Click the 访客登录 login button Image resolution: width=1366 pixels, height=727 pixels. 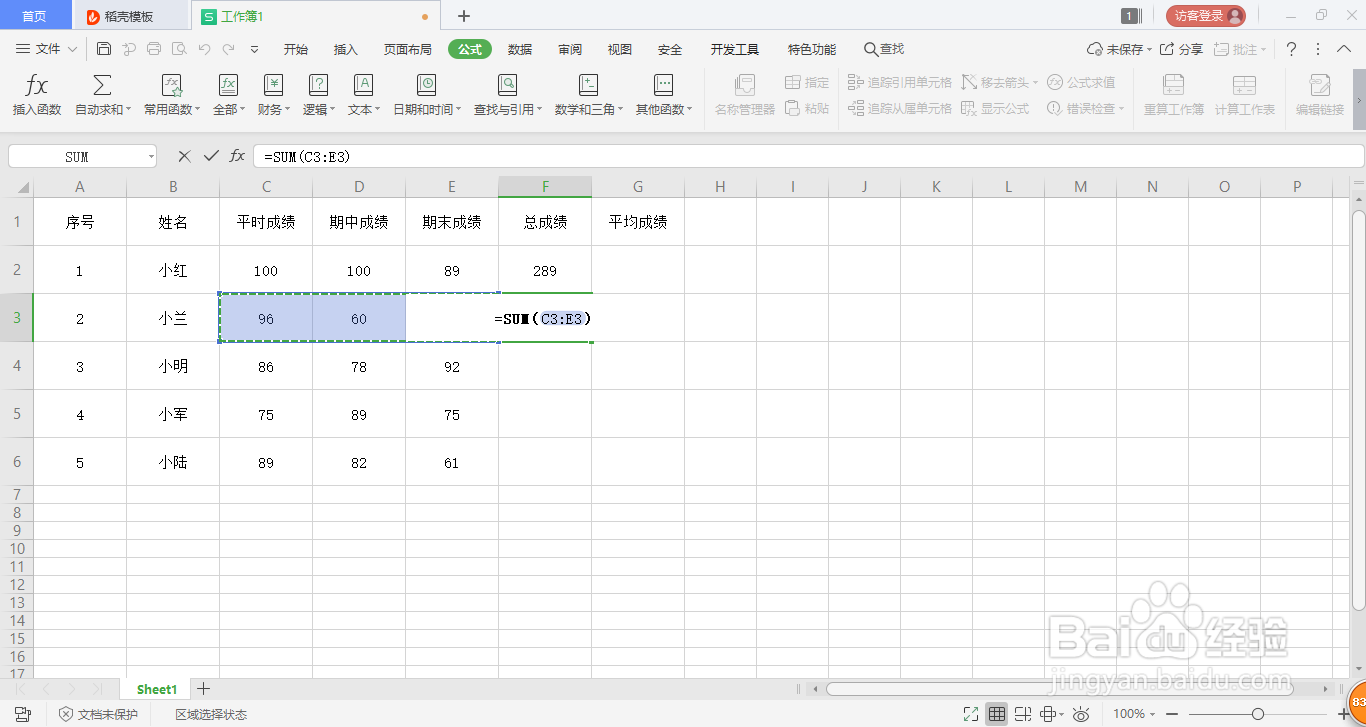pos(1205,15)
